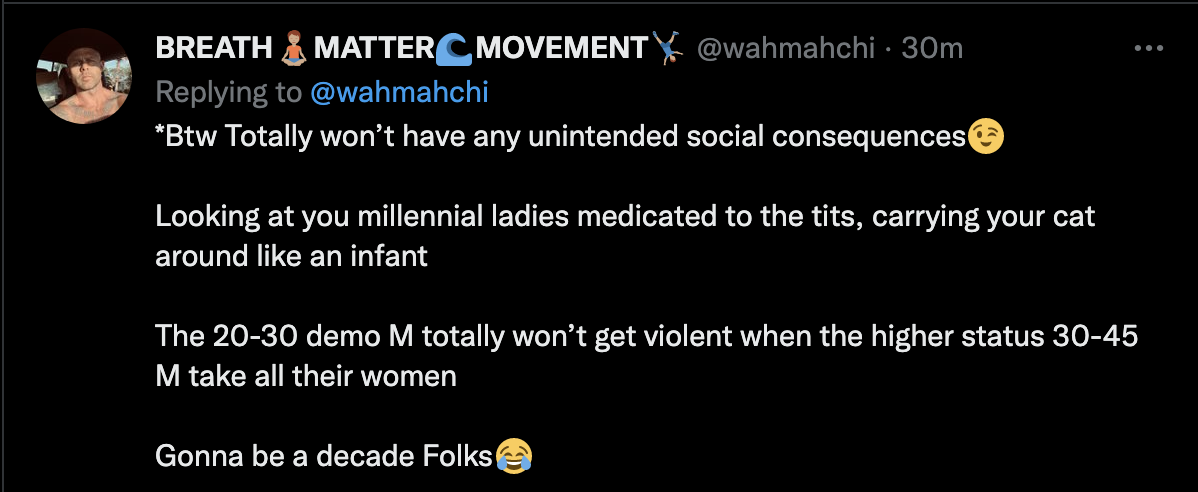Click the blue @wahmahchi reply mention

[399, 92]
